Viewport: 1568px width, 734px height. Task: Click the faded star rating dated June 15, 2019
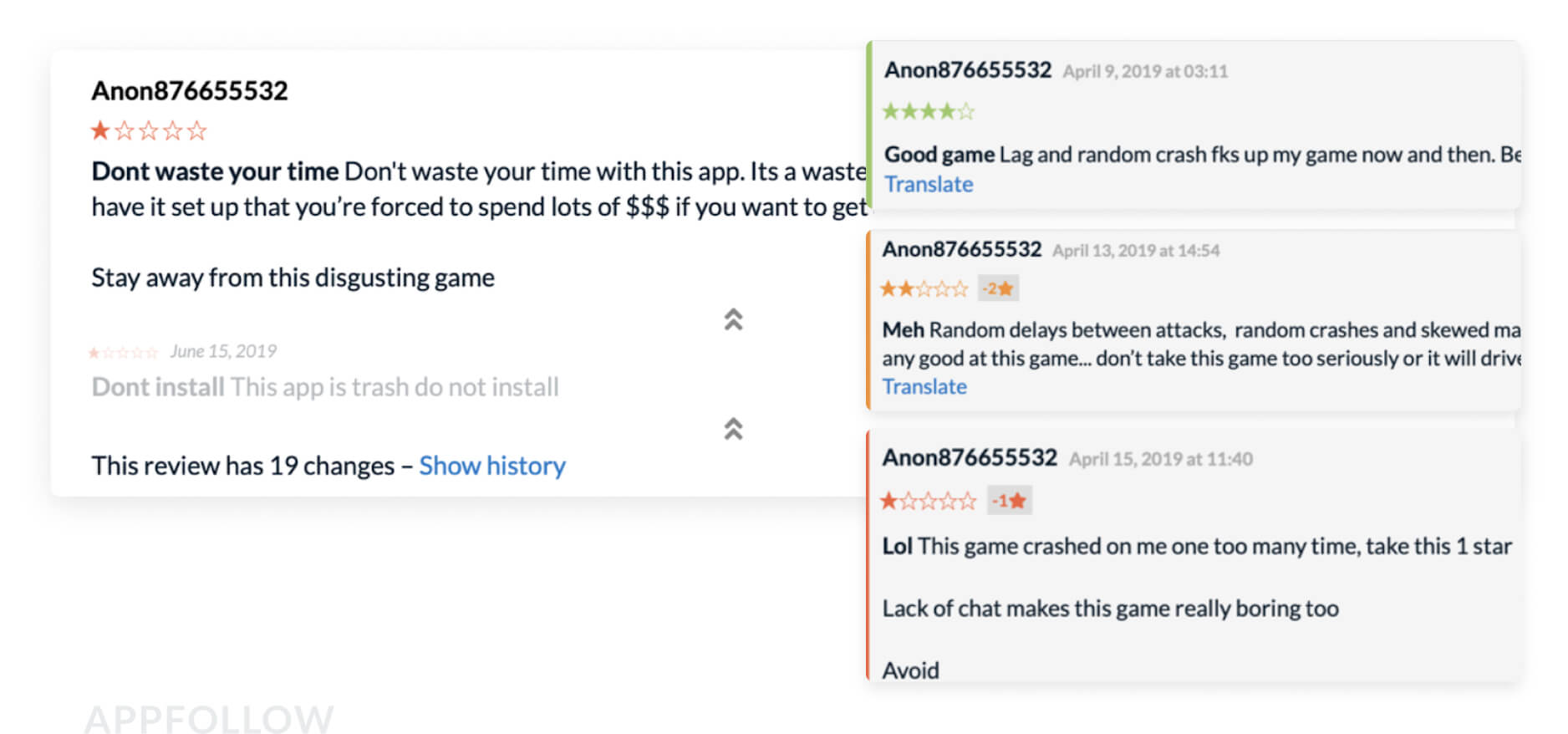[124, 353]
